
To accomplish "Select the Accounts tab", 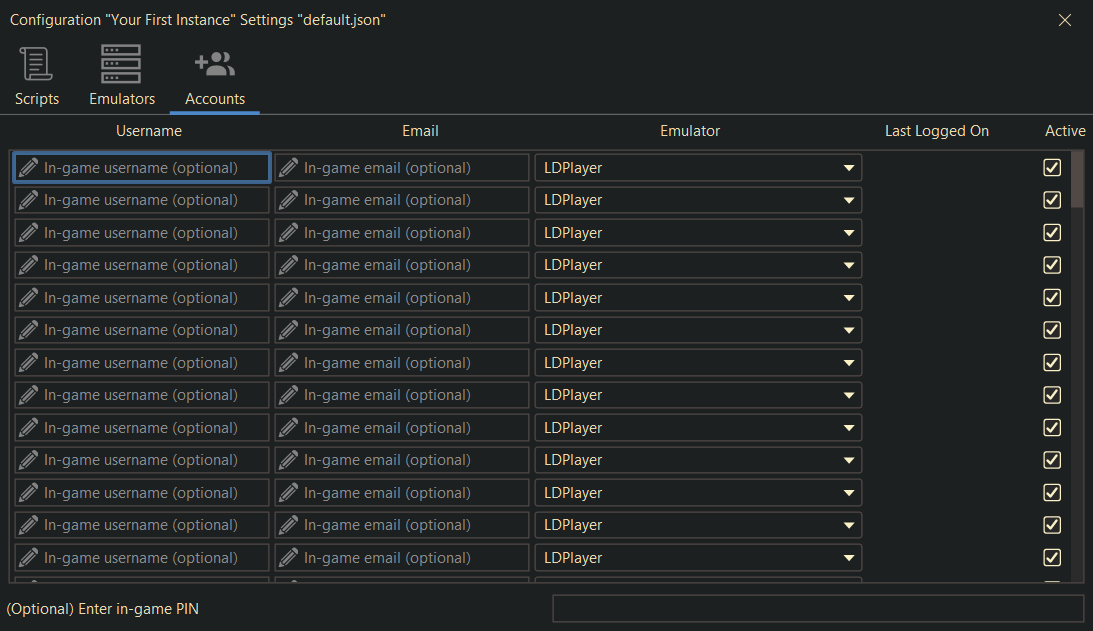I will point(215,78).
